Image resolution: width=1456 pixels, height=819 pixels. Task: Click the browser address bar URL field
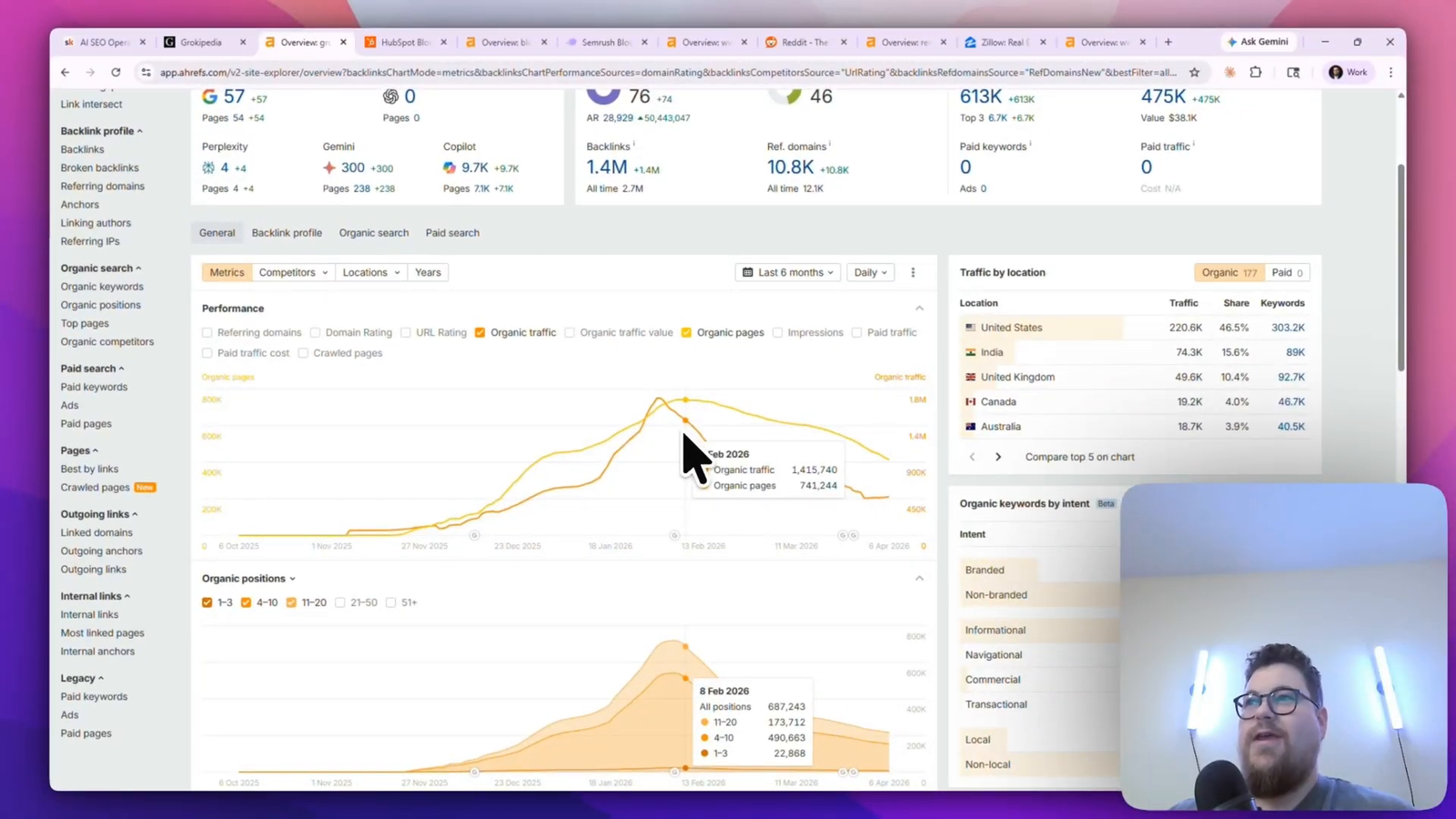[x=637, y=72]
